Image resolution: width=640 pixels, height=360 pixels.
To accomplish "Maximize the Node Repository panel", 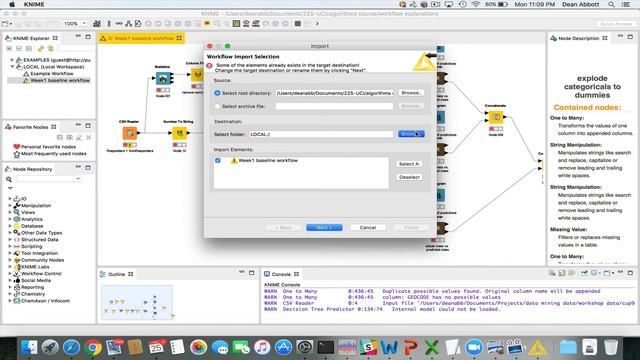I will [88, 168].
